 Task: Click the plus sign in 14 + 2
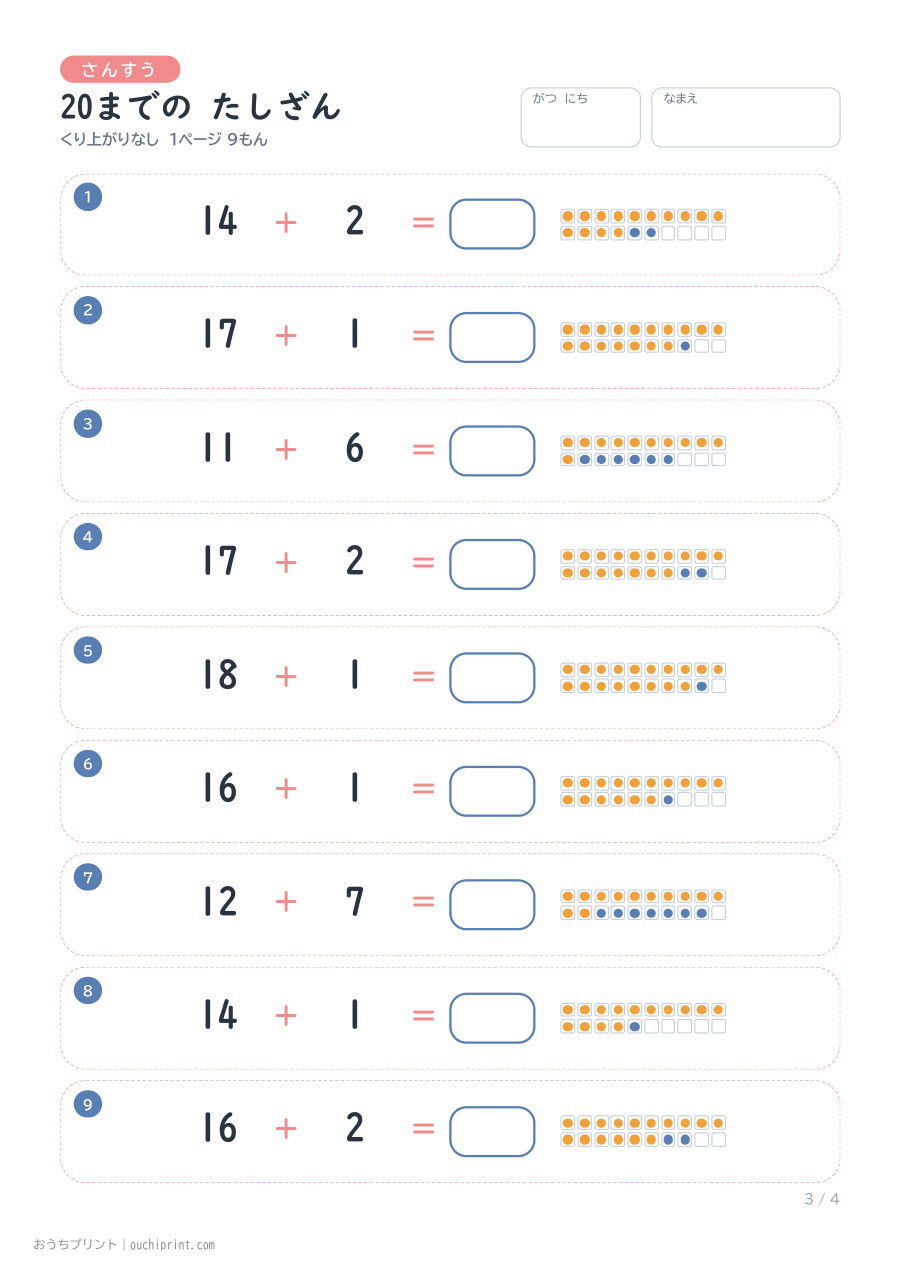pos(286,222)
